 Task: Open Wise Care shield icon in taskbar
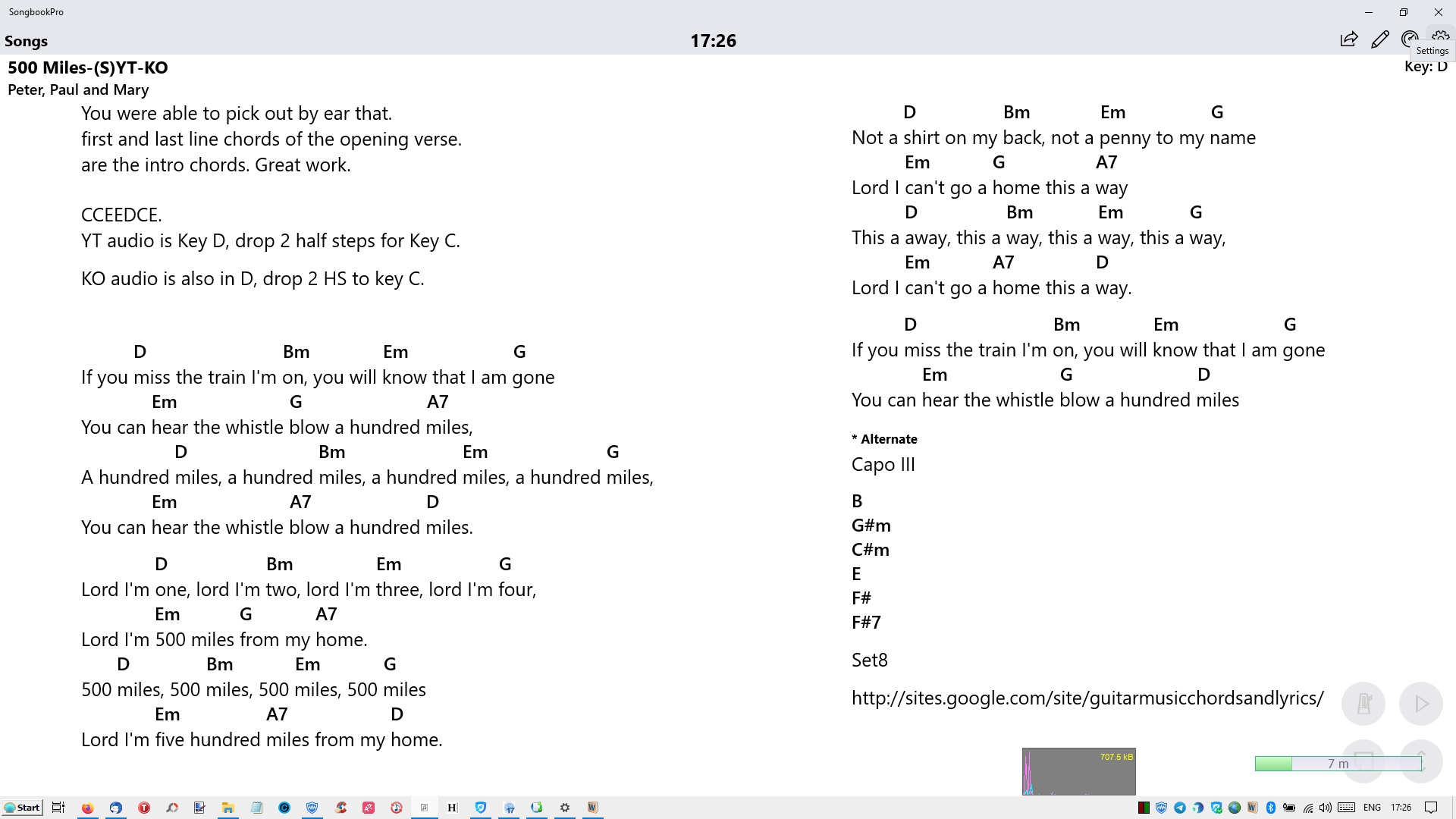pos(312,808)
